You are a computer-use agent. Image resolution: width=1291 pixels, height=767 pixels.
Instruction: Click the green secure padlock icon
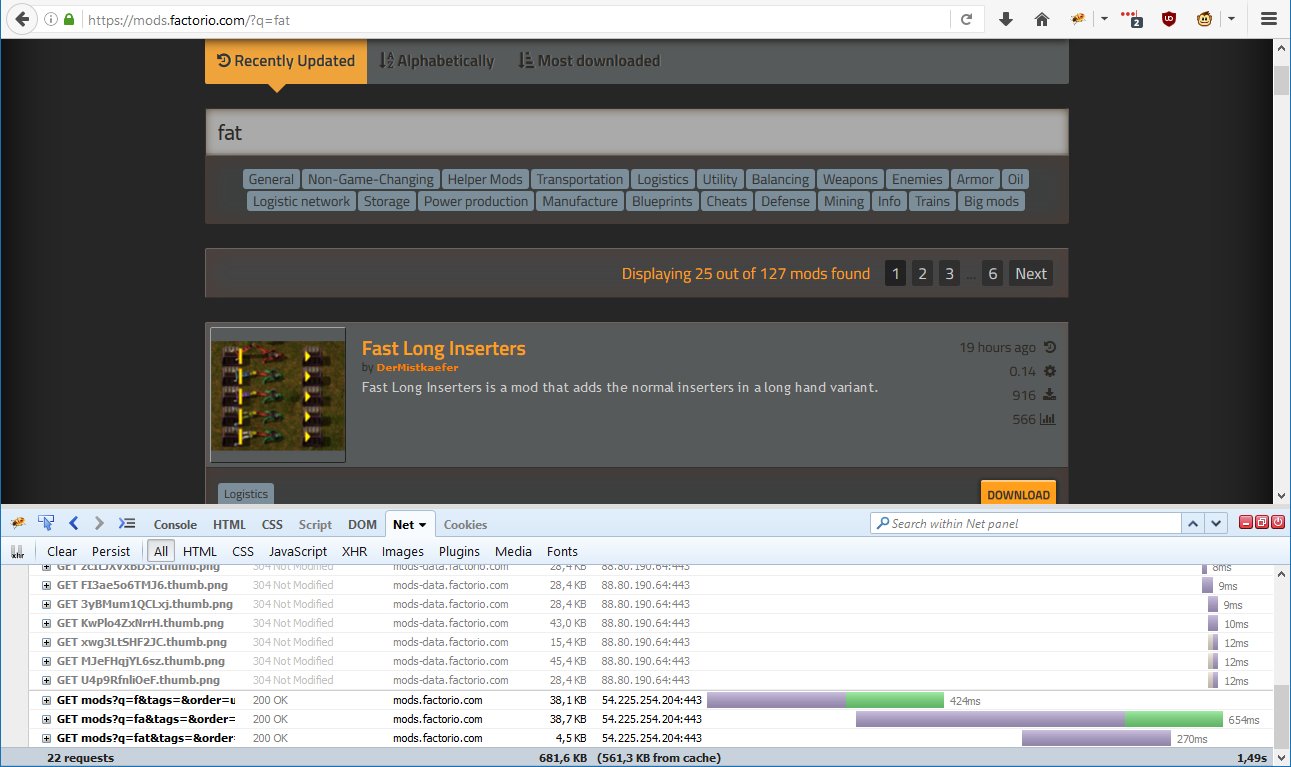68,20
